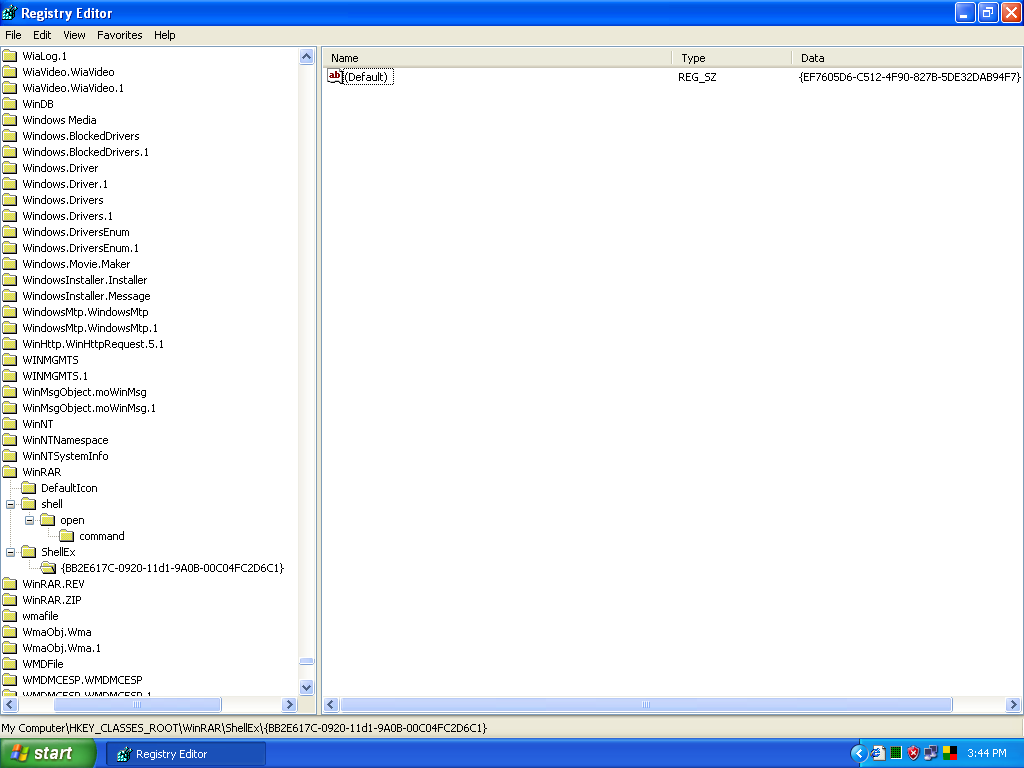
Task: Open the View menu
Action: pos(74,35)
